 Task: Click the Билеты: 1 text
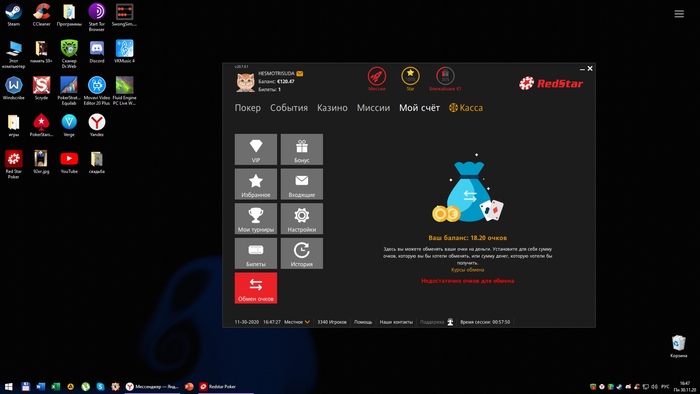(x=269, y=90)
